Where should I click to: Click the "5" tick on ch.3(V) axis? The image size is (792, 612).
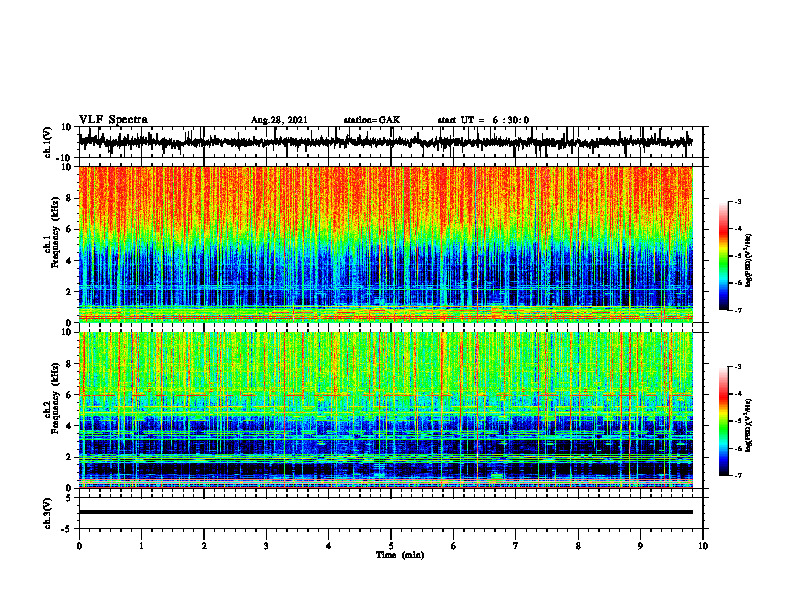point(69,497)
